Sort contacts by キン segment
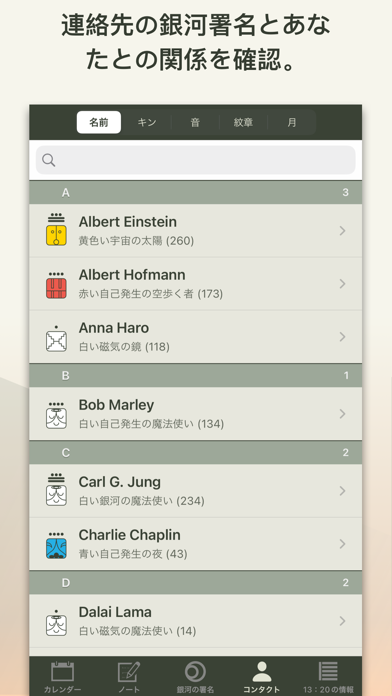Viewport: 392px width, 696px height. click(x=147, y=123)
